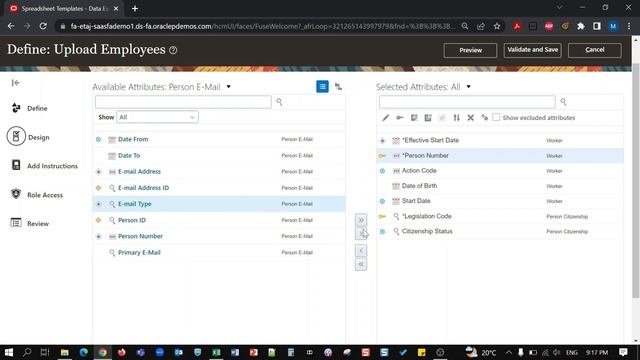Open a new browser tab
The width and height of the screenshot is (640, 360).
[135, 8]
